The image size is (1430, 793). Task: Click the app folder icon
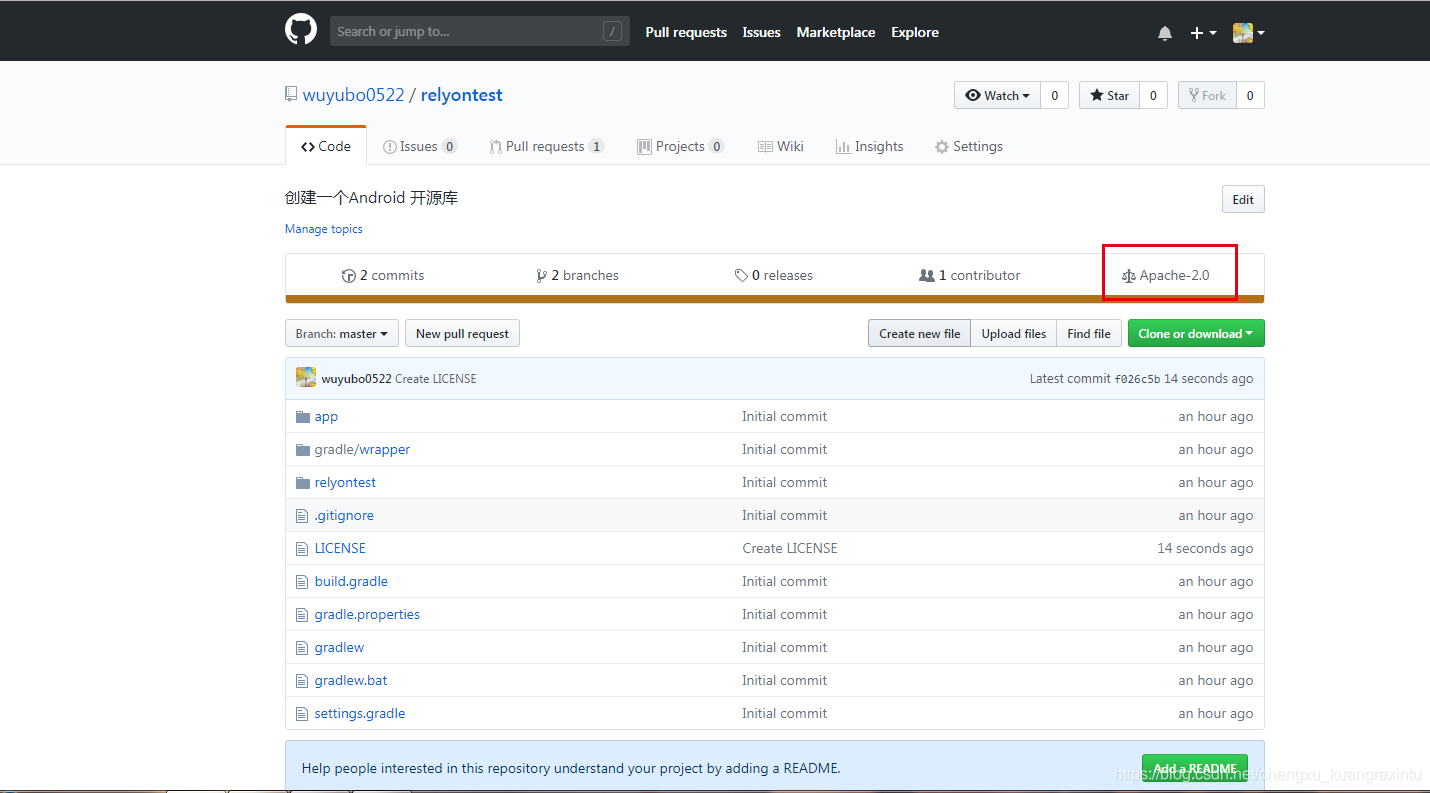pyautogui.click(x=303, y=416)
